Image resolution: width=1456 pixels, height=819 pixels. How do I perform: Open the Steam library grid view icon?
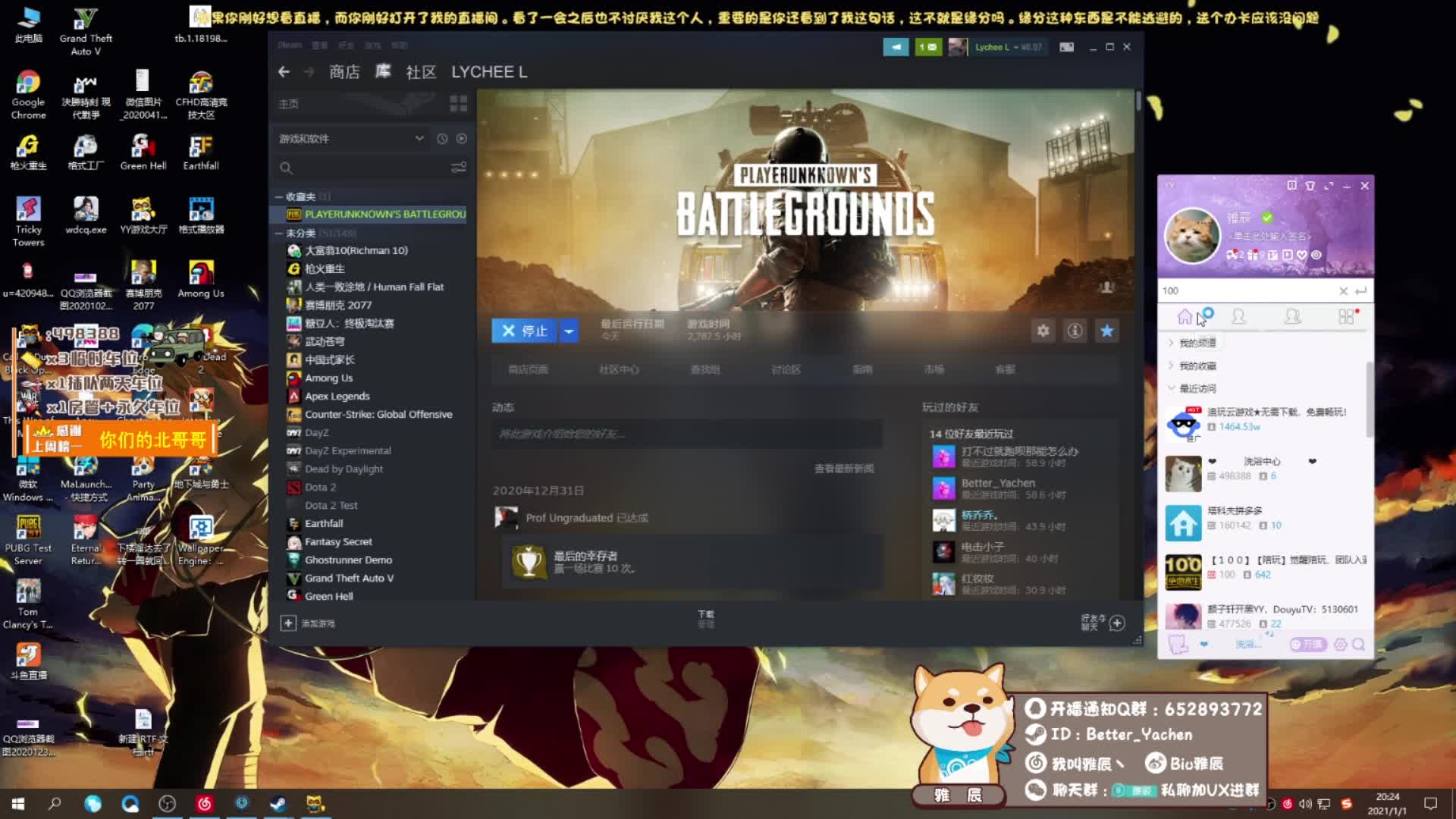point(458,103)
